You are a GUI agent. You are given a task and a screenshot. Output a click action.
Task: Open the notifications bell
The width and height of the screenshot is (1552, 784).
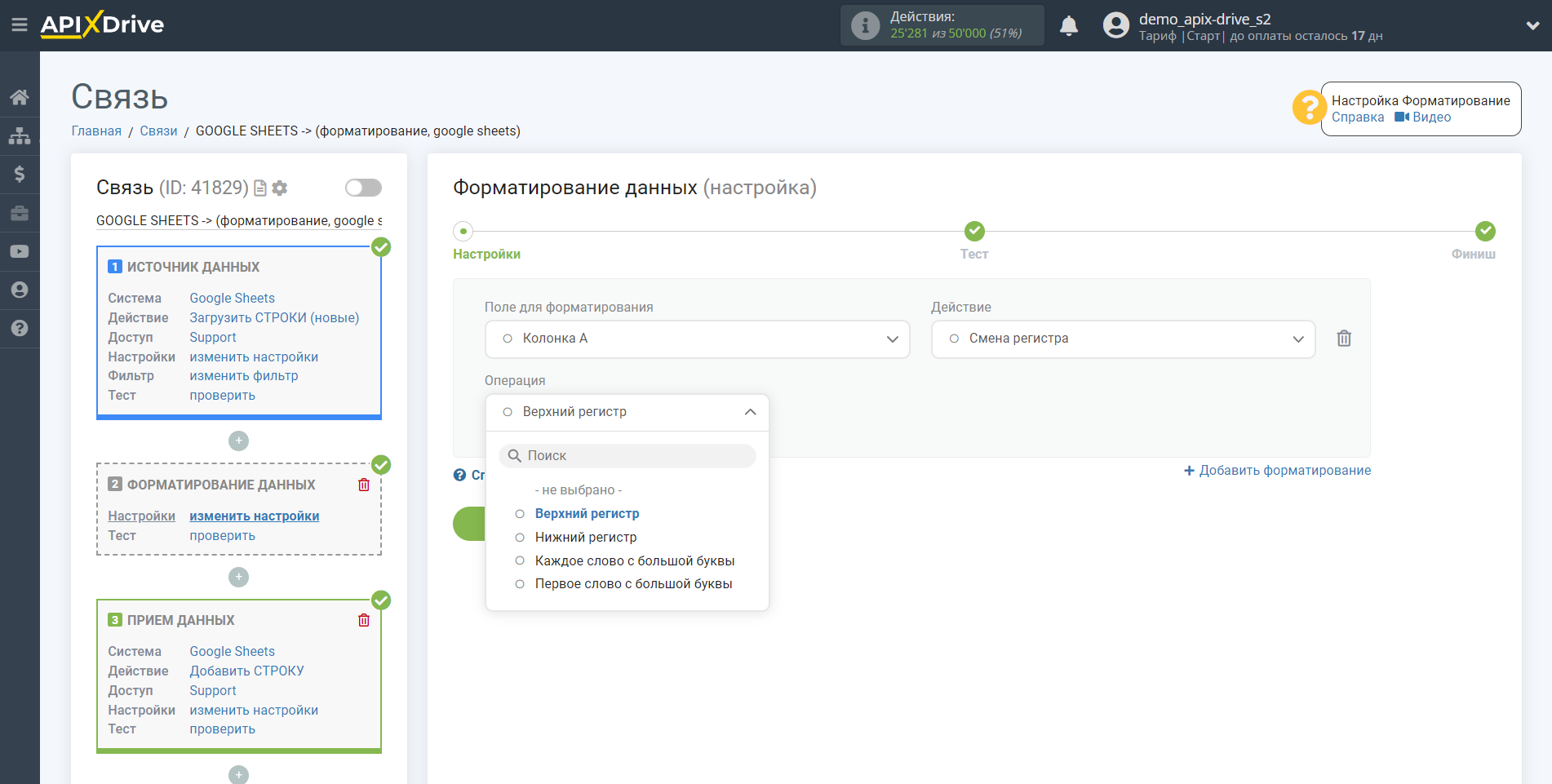tap(1069, 26)
